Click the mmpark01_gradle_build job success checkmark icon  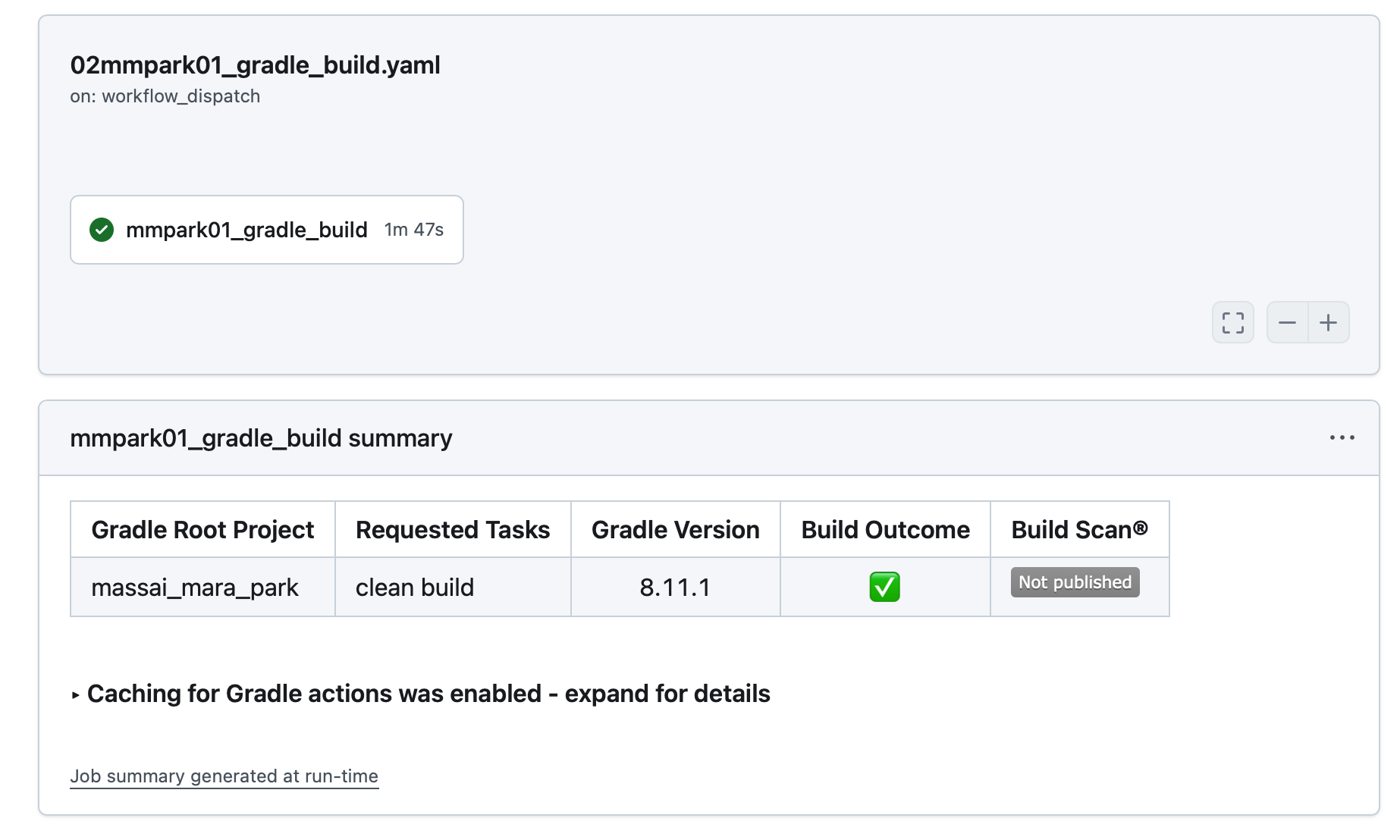102,230
